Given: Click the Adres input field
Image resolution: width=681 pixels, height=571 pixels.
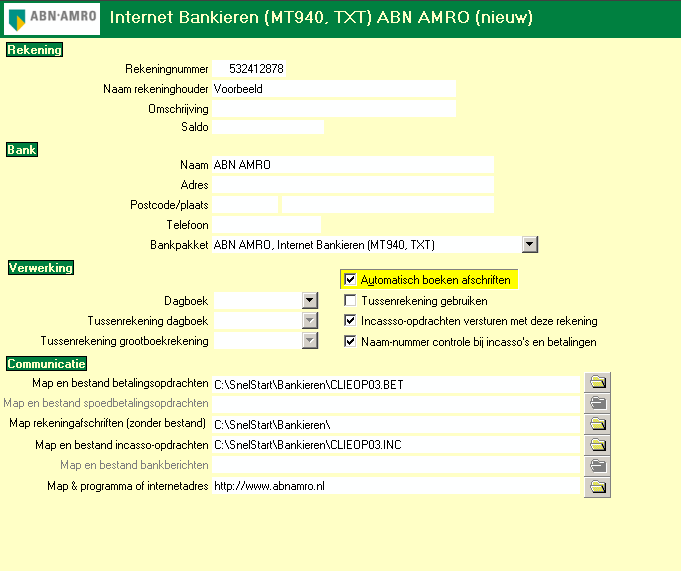Looking at the screenshot, I should 353,185.
